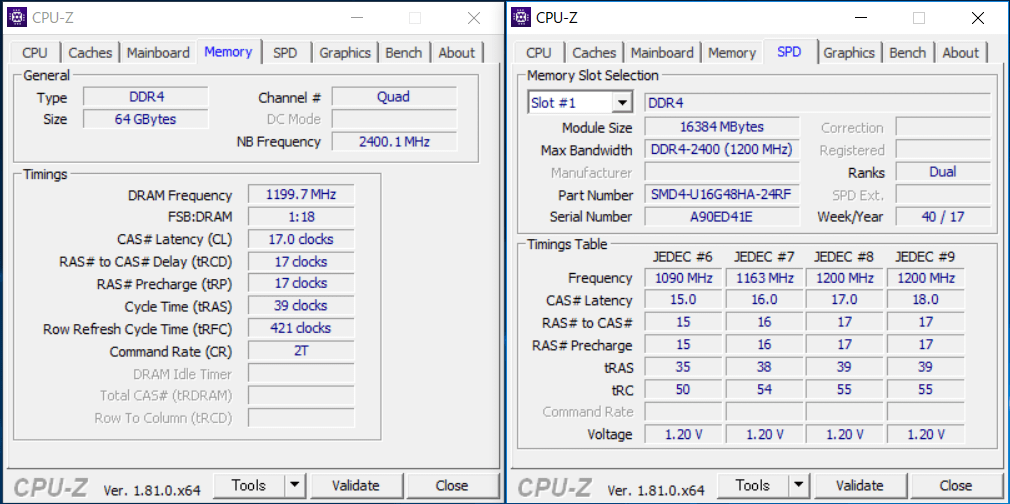The width and height of the screenshot is (1010, 504).
Task: Click the DDR4 memory Type field
Action: pyautogui.click(x=146, y=97)
